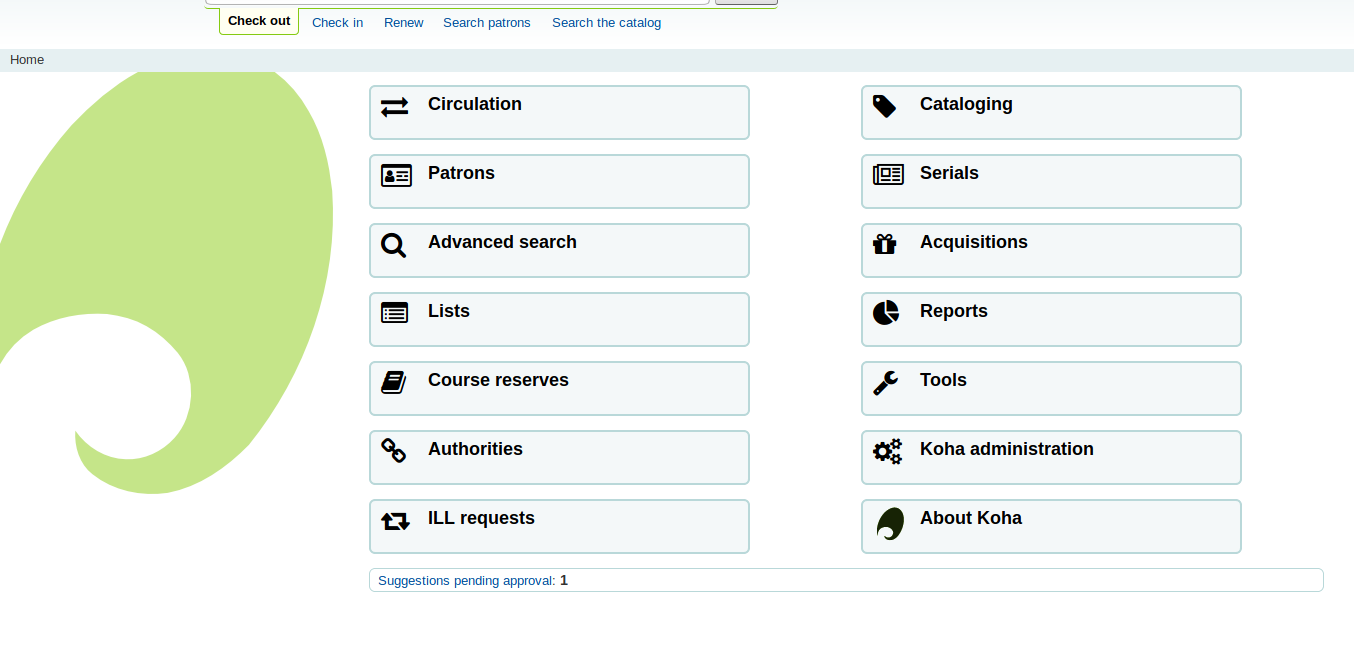The height and width of the screenshot is (657, 1354).
Task: Click the Tools wrench icon
Action: click(885, 382)
